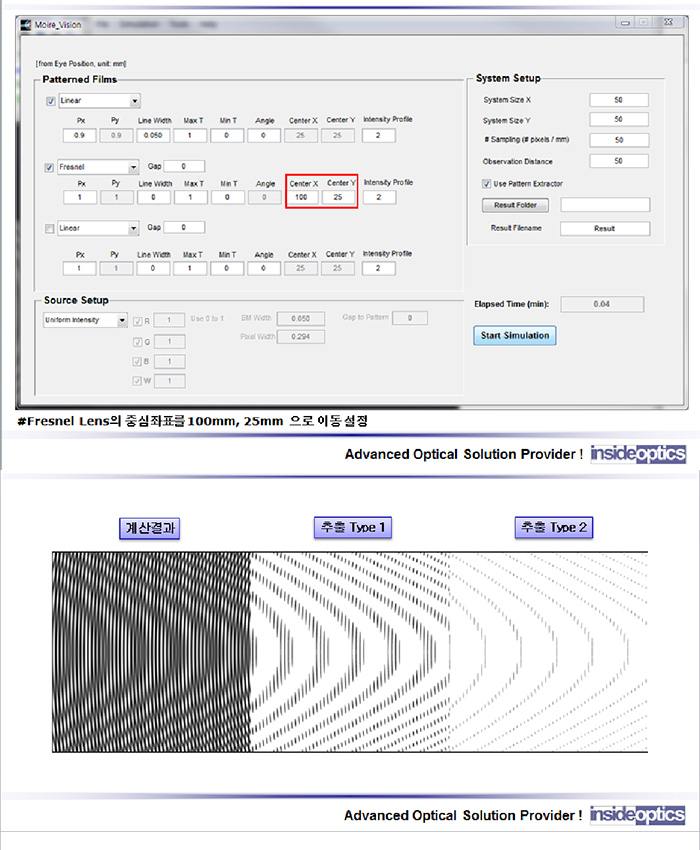700x850 pixels.
Task: Enable the third patterned film checkbox
Action: coord(51,228)
